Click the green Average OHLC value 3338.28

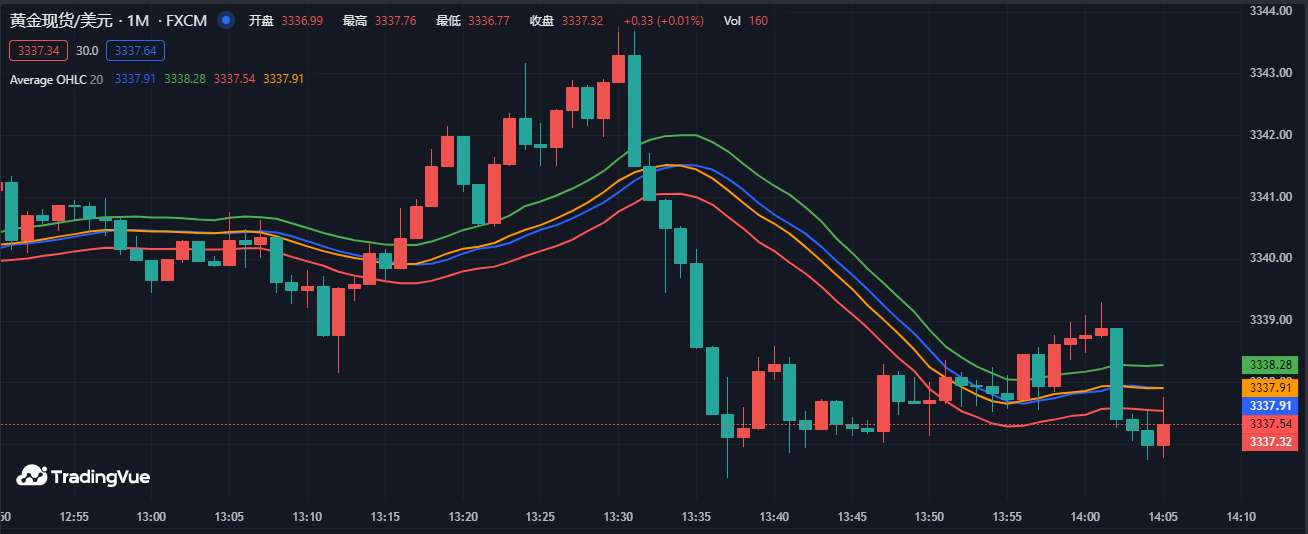click(x=185, y=79)
